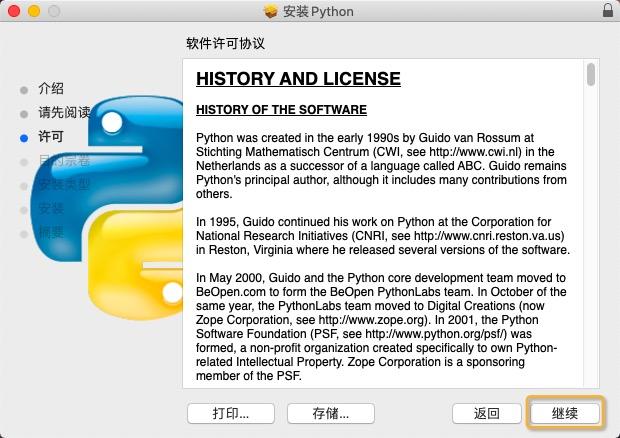620x438 pixels.
Task: Click 'member of the PSF.' line
Action: pos(249,376)
